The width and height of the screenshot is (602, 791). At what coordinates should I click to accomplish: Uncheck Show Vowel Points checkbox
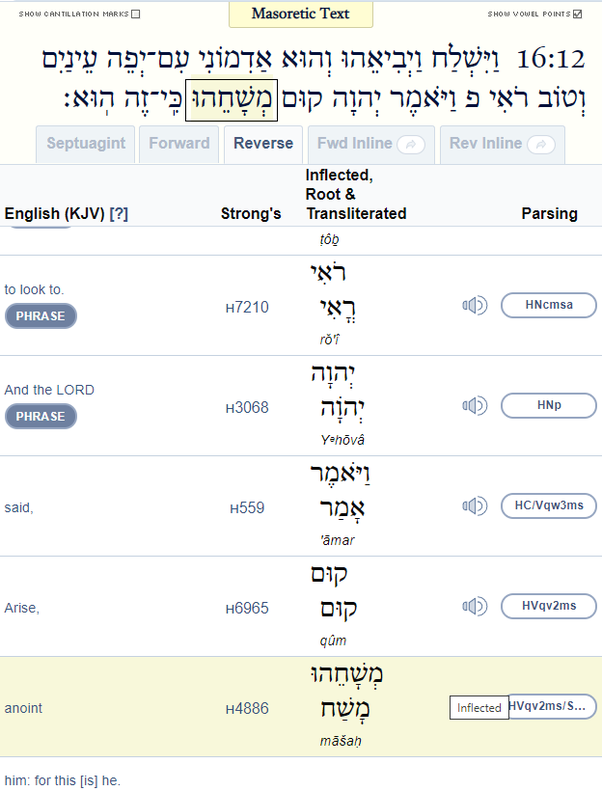[x=578, y=14]
